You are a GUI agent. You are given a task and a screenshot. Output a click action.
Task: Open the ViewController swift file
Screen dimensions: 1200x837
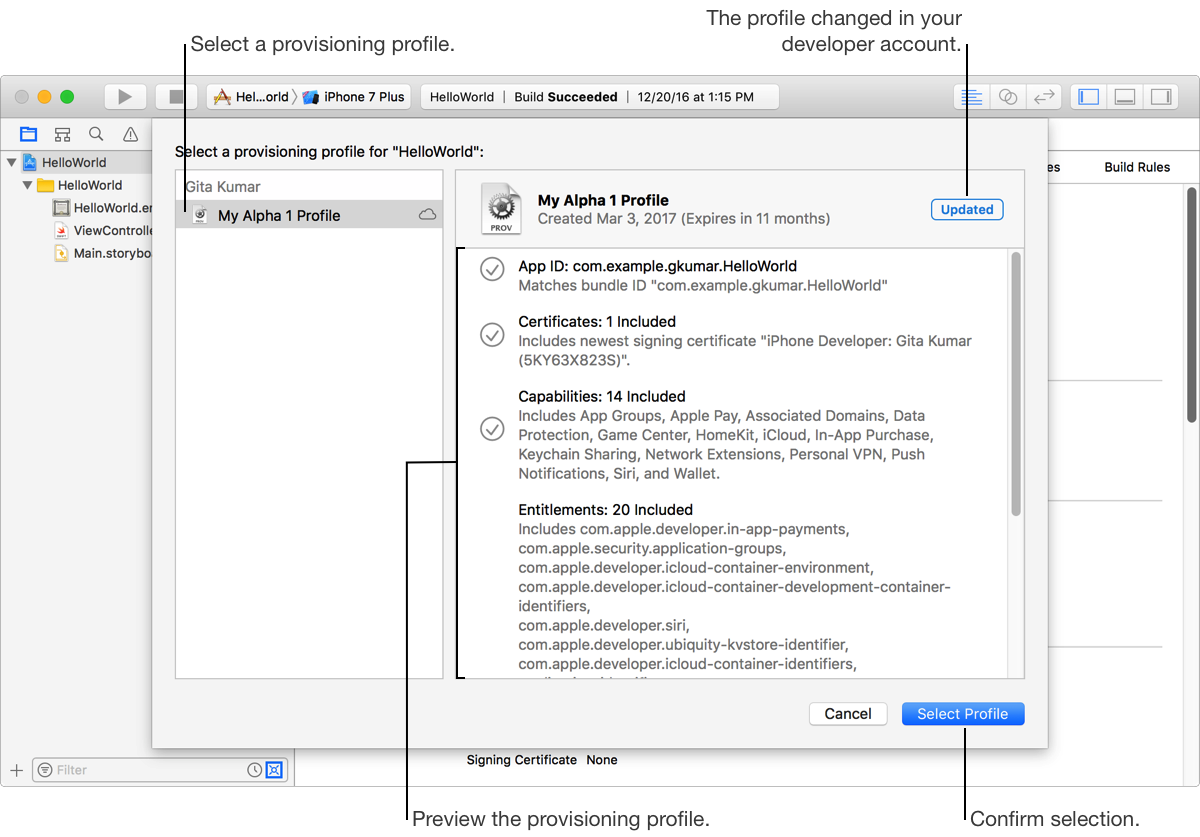(x=102, y=230)
